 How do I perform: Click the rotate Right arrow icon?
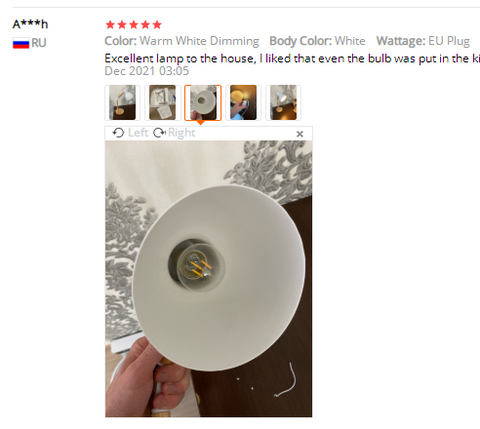click(x=159, y=133)
